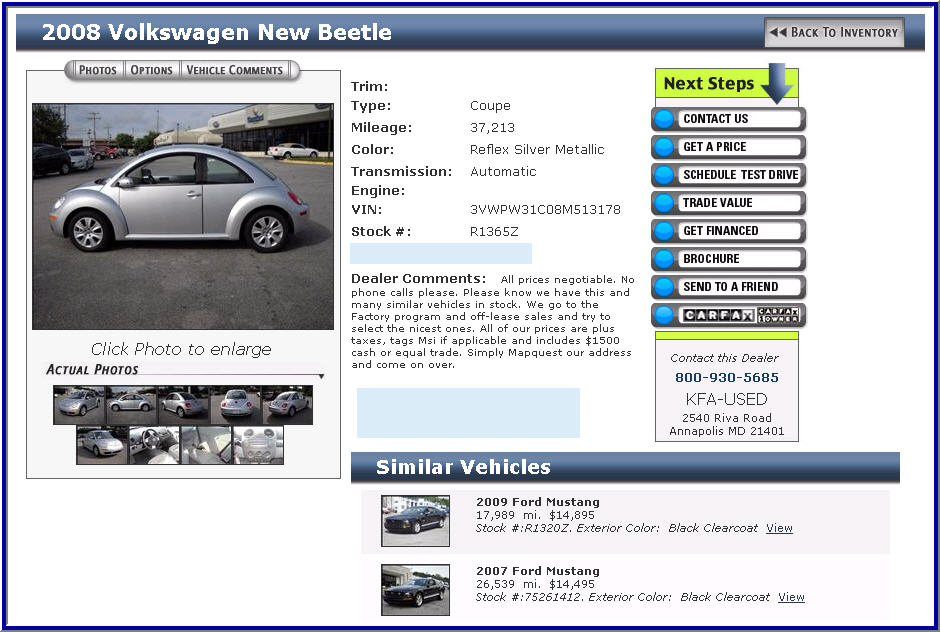Viewport: 940px width, 632px height.
Task: Enlarge the main silver Beetle photo
Action: pyautogui.click(x=183, y=216)
